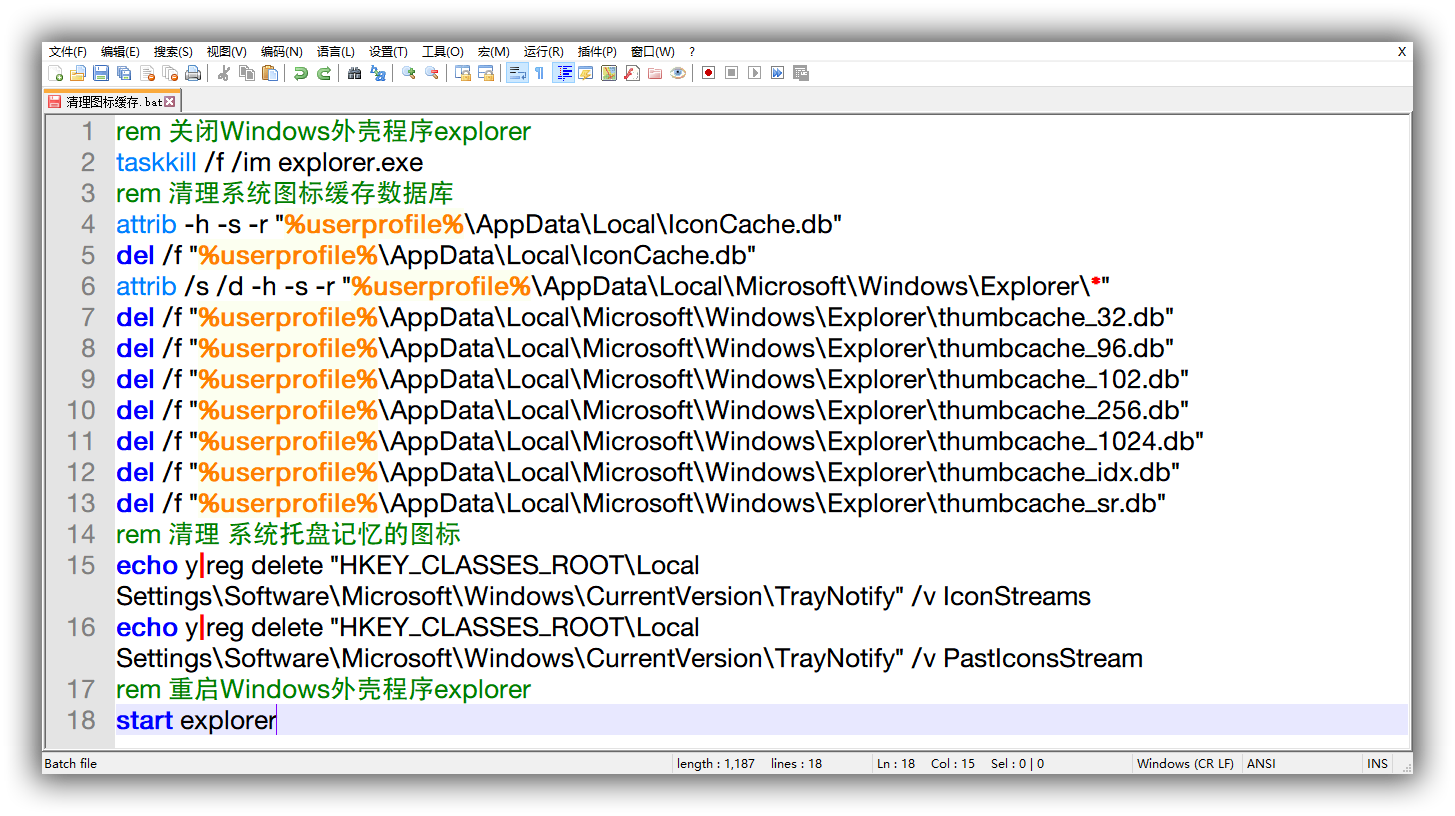Click the Stop recording macro button
Image resolution: width=1455 pixels, height=816 pixels.
click(x=731, y=73)
